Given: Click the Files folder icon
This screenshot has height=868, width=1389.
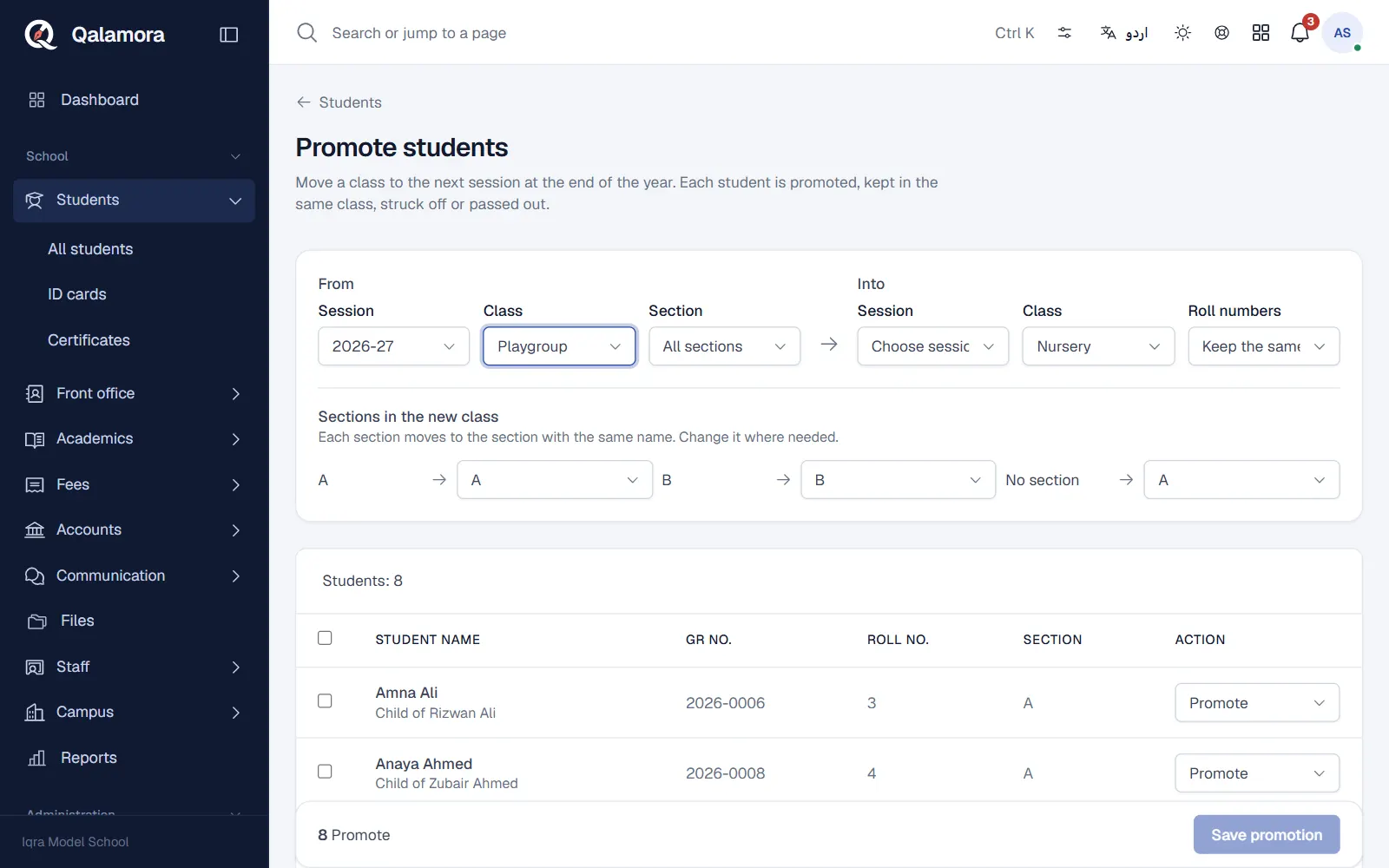Looking at the screenshot, I should 36,621.
